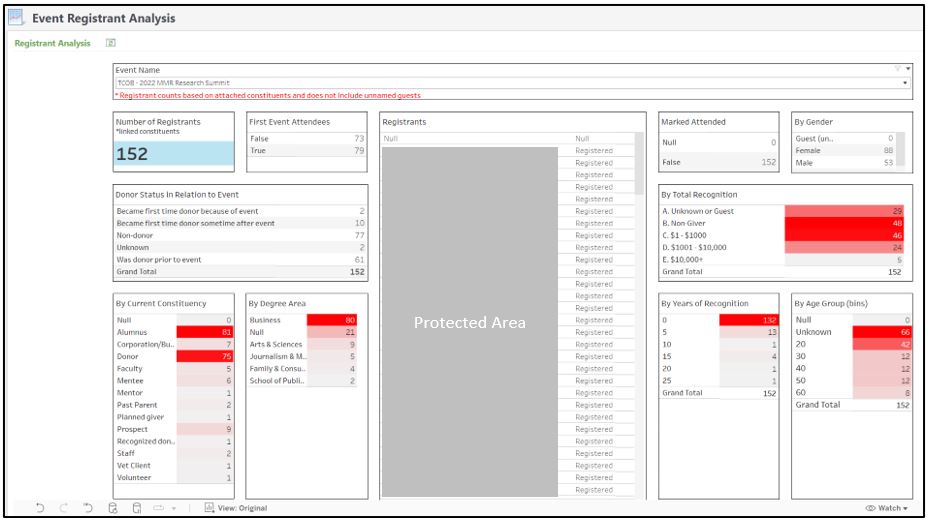
Task: Open the Watch dropdown menu
Action: pyautogui.click(x=886, y=508)
